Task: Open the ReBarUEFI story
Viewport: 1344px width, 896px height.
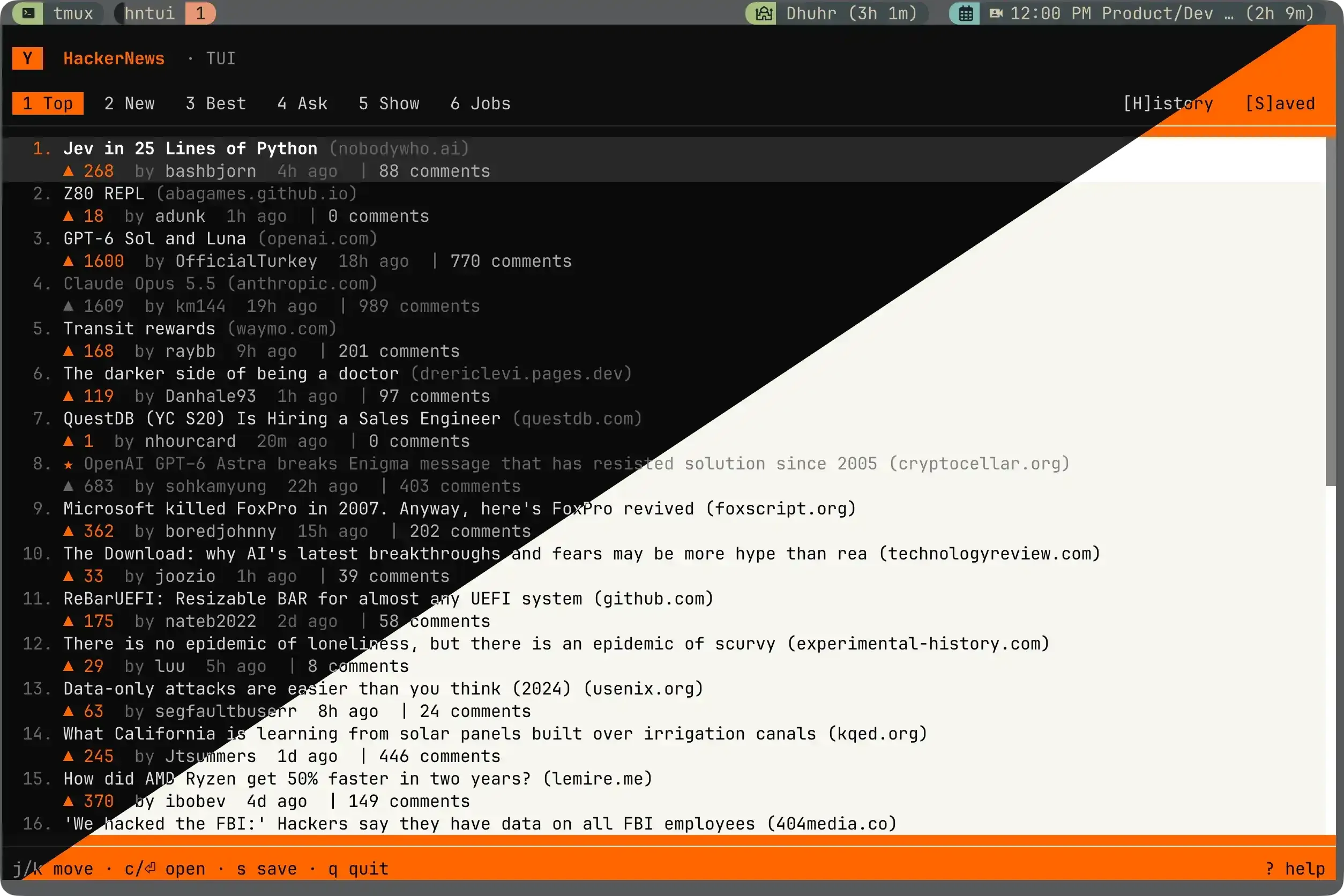Action: pos(323,599)
